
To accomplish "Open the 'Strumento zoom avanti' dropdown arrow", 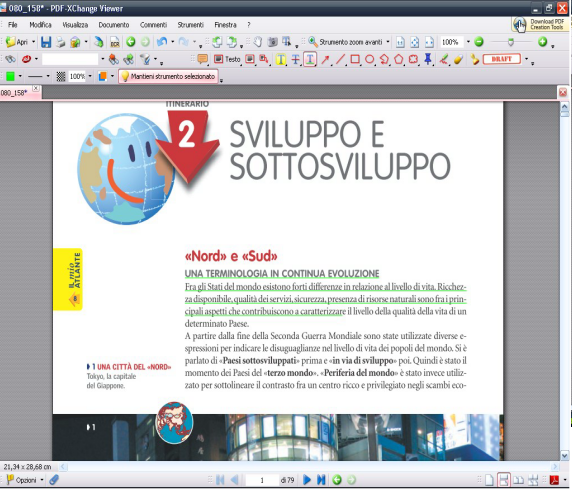I will [x=387, y=42].
